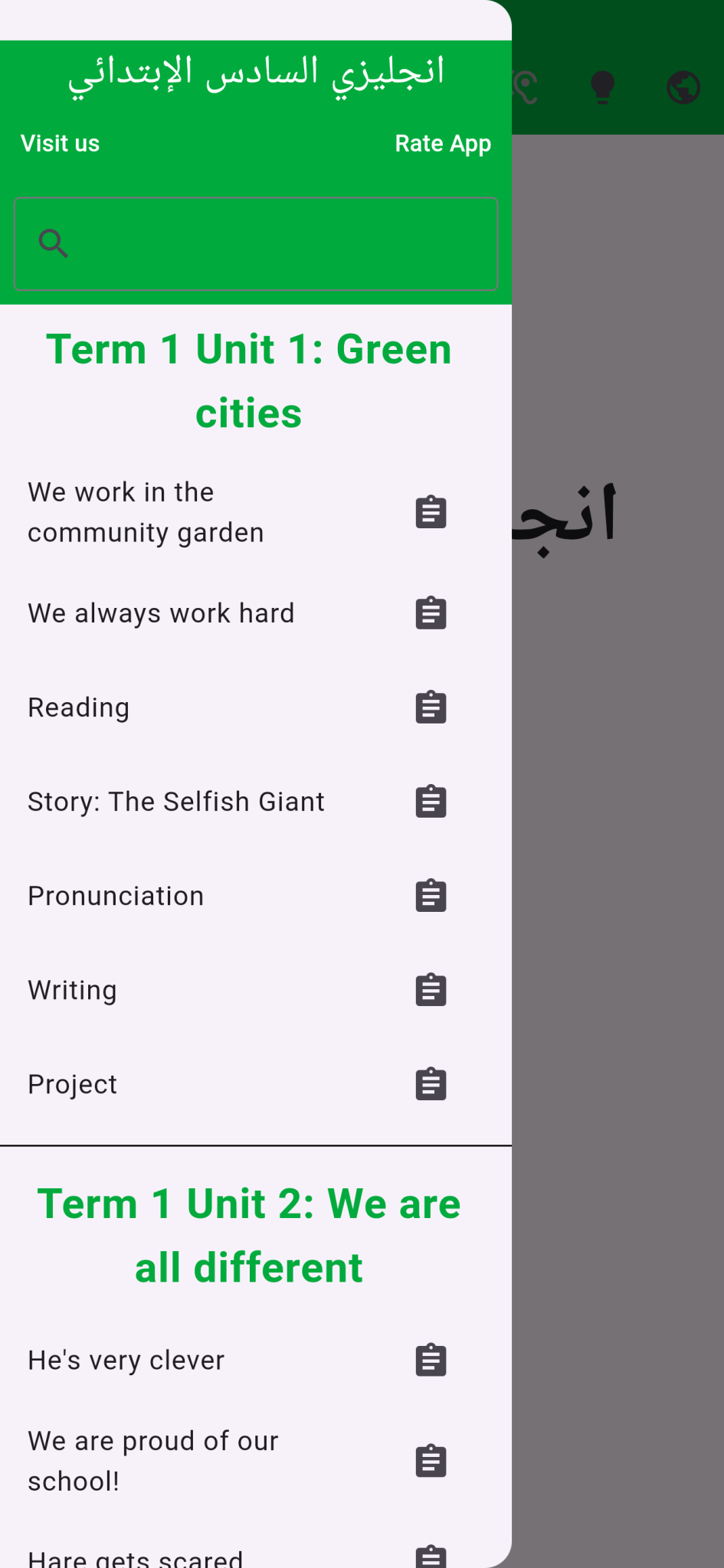
Task: Tap the globe icon in top bar
Action: [x=683, y=87]
